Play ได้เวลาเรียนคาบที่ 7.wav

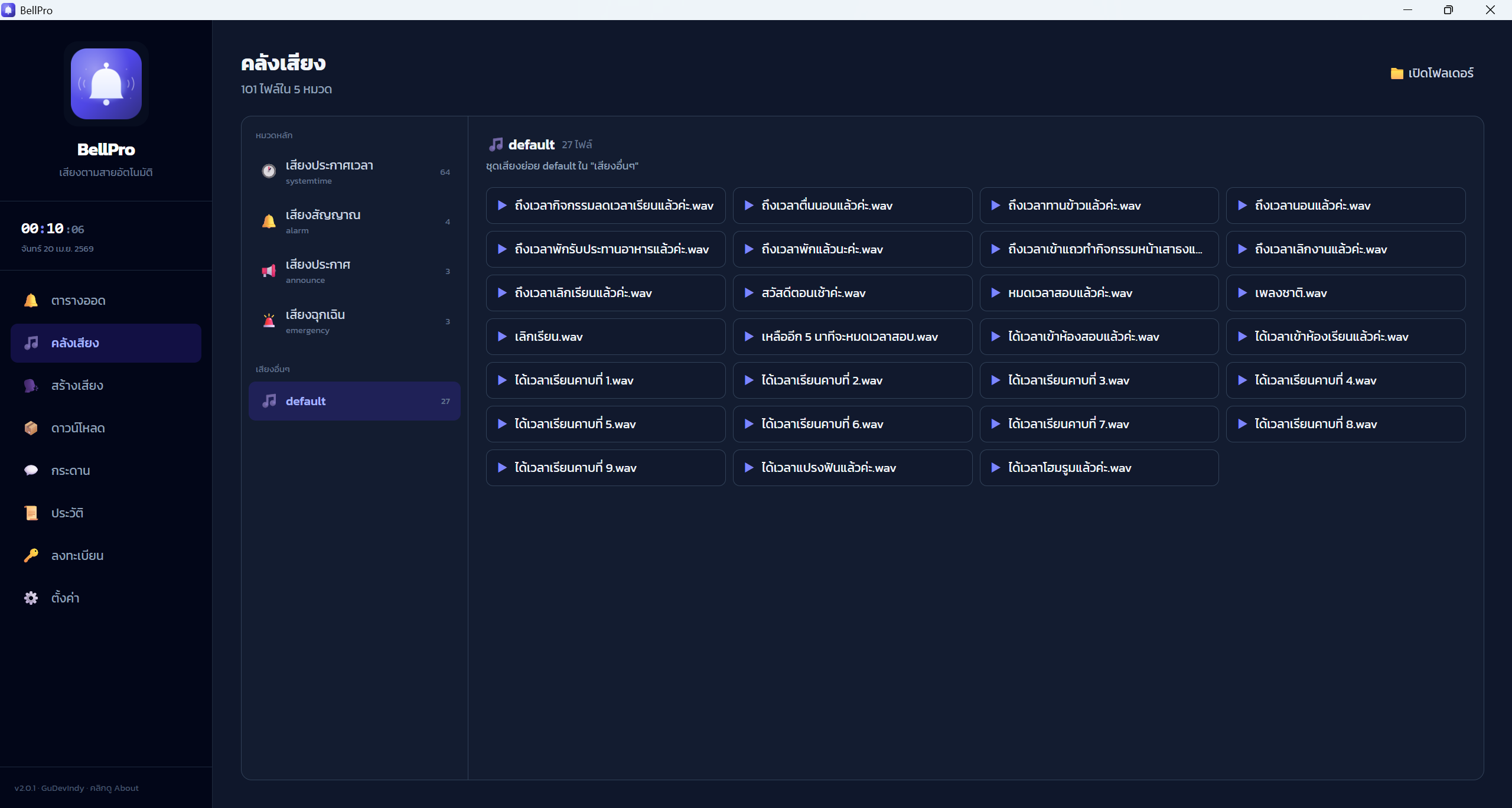point(1099,424)
